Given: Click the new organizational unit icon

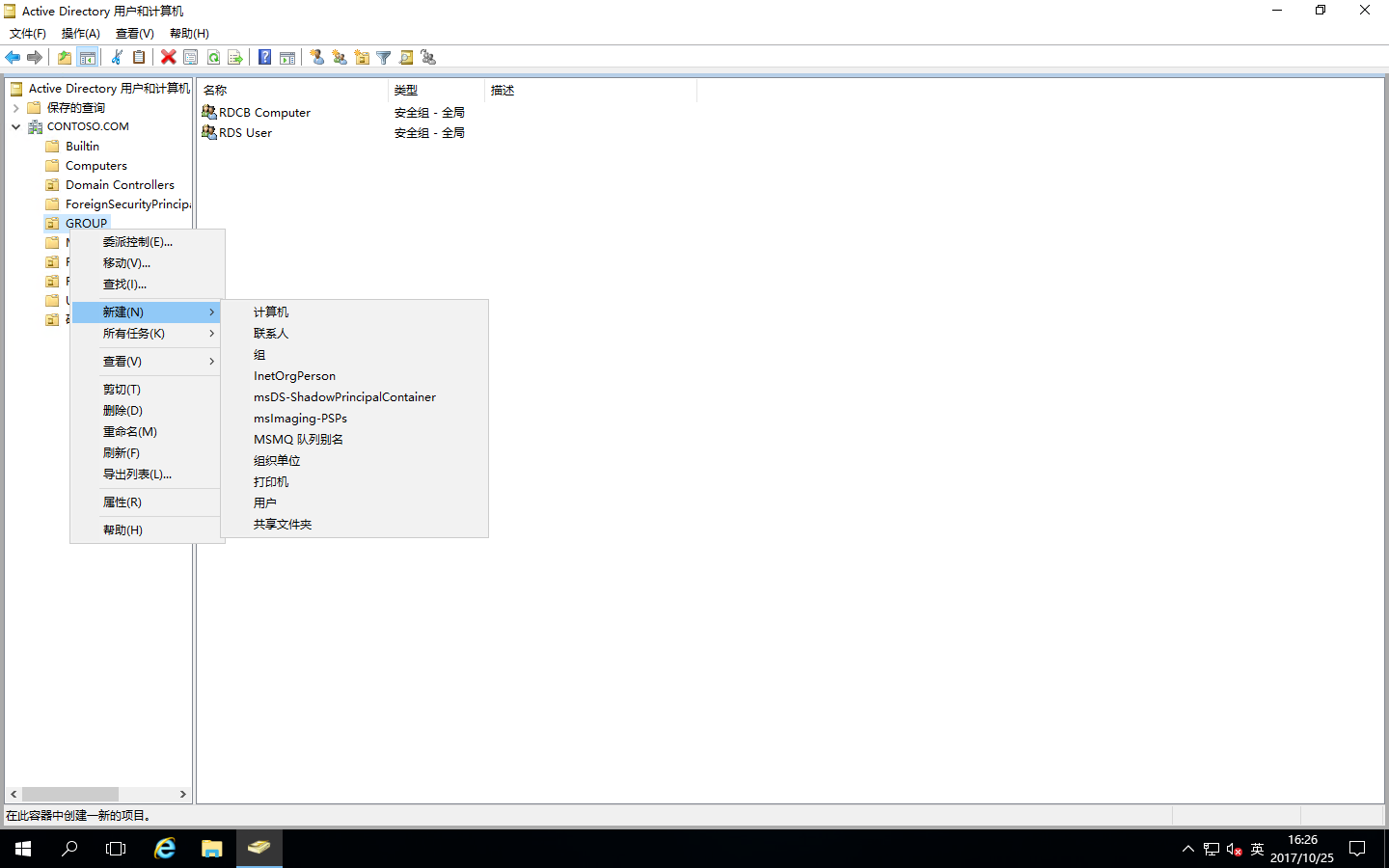Looking at the screenshot, I should [x=362, y=58].
